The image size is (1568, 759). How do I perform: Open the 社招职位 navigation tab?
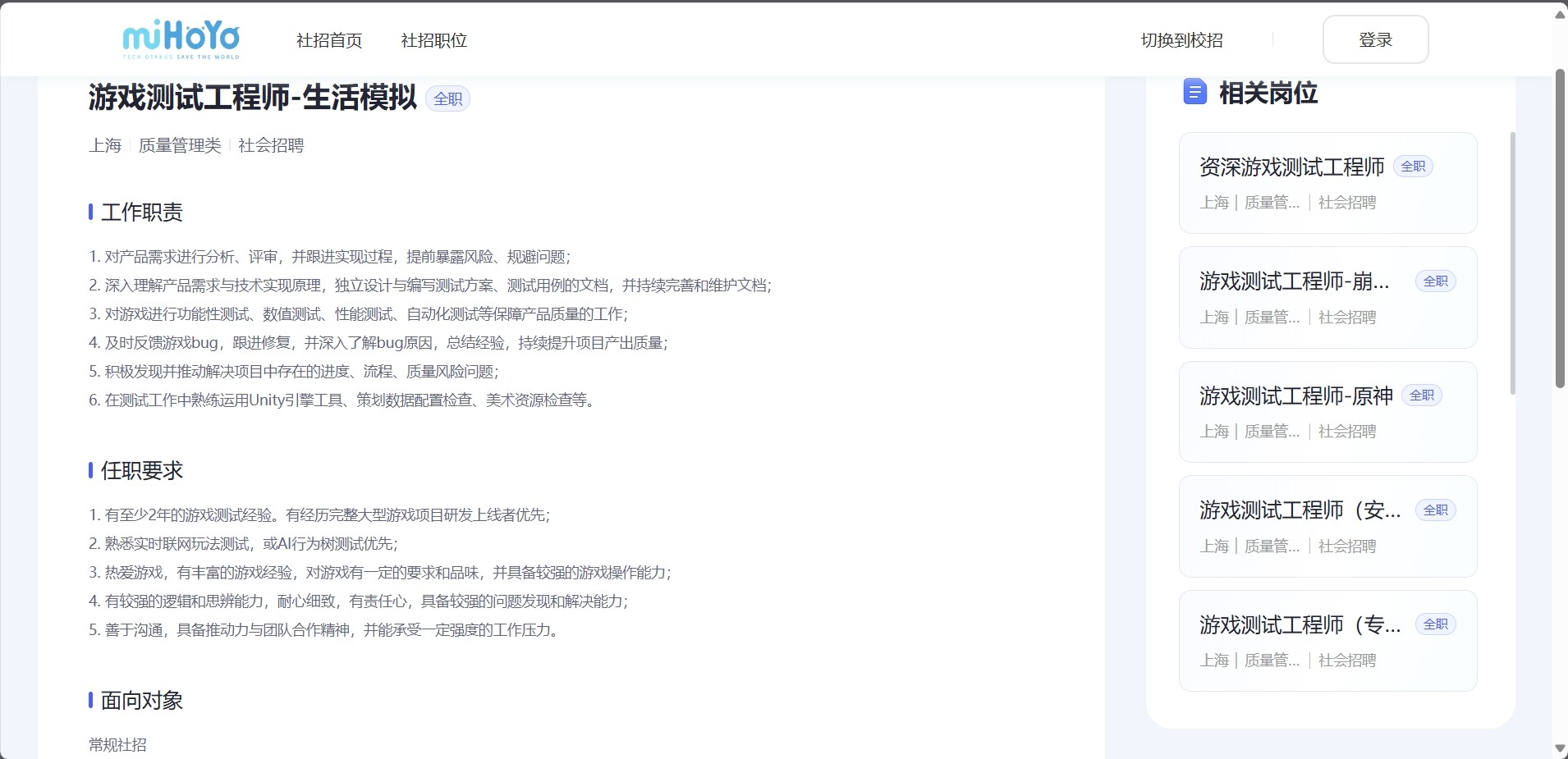[433, 40]
